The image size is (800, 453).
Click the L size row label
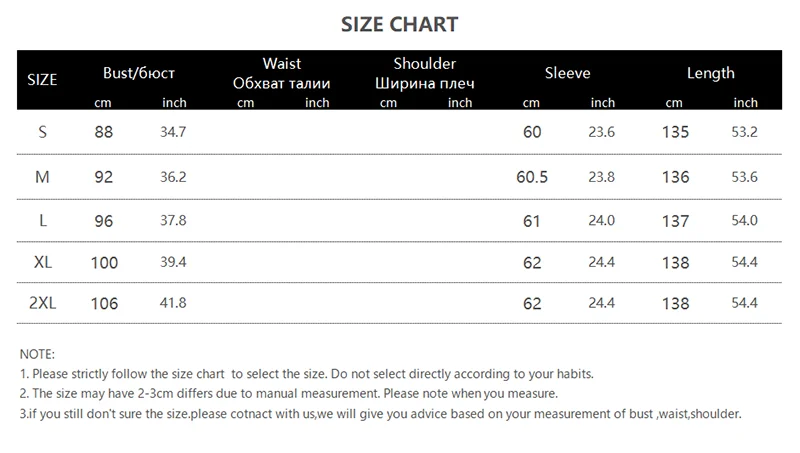pyautogui.click(x=42, y=220)
